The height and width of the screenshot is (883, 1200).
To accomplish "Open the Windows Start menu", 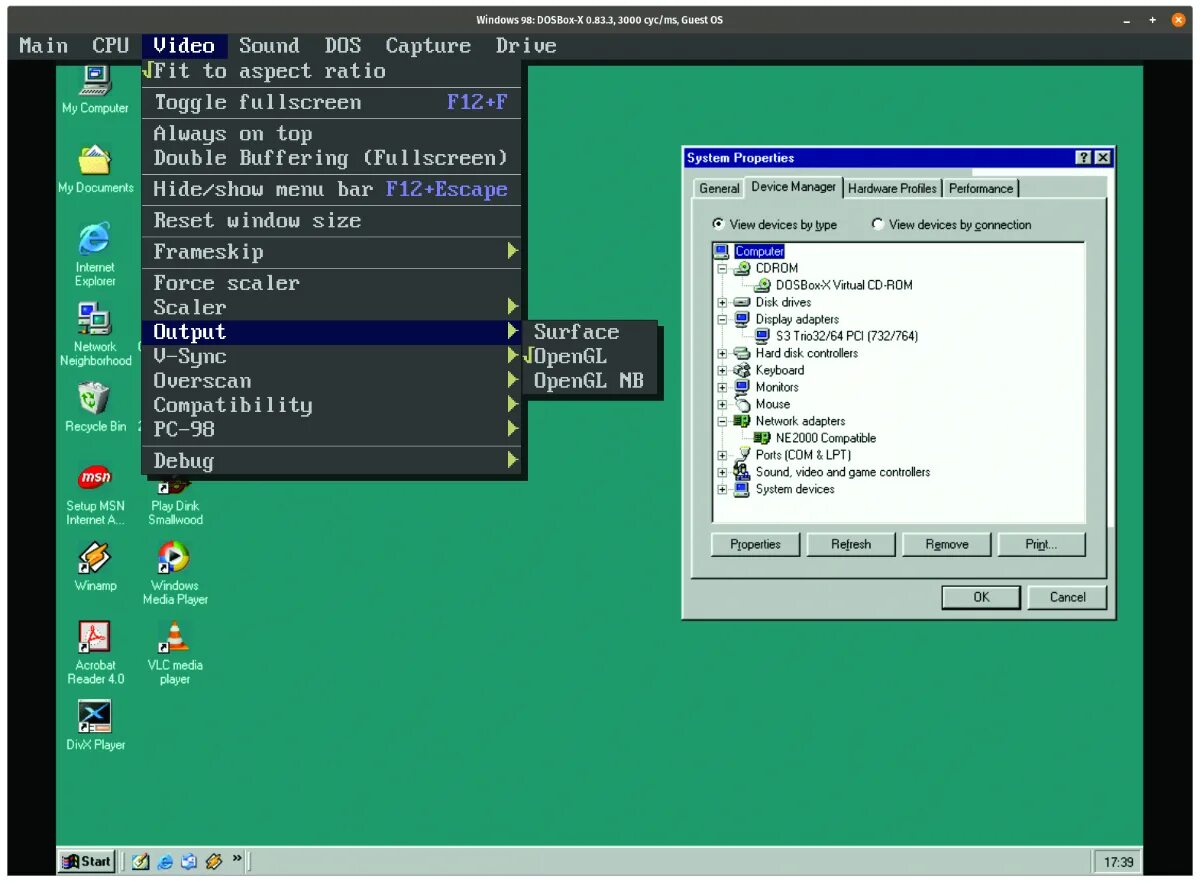I will (86, 861).
